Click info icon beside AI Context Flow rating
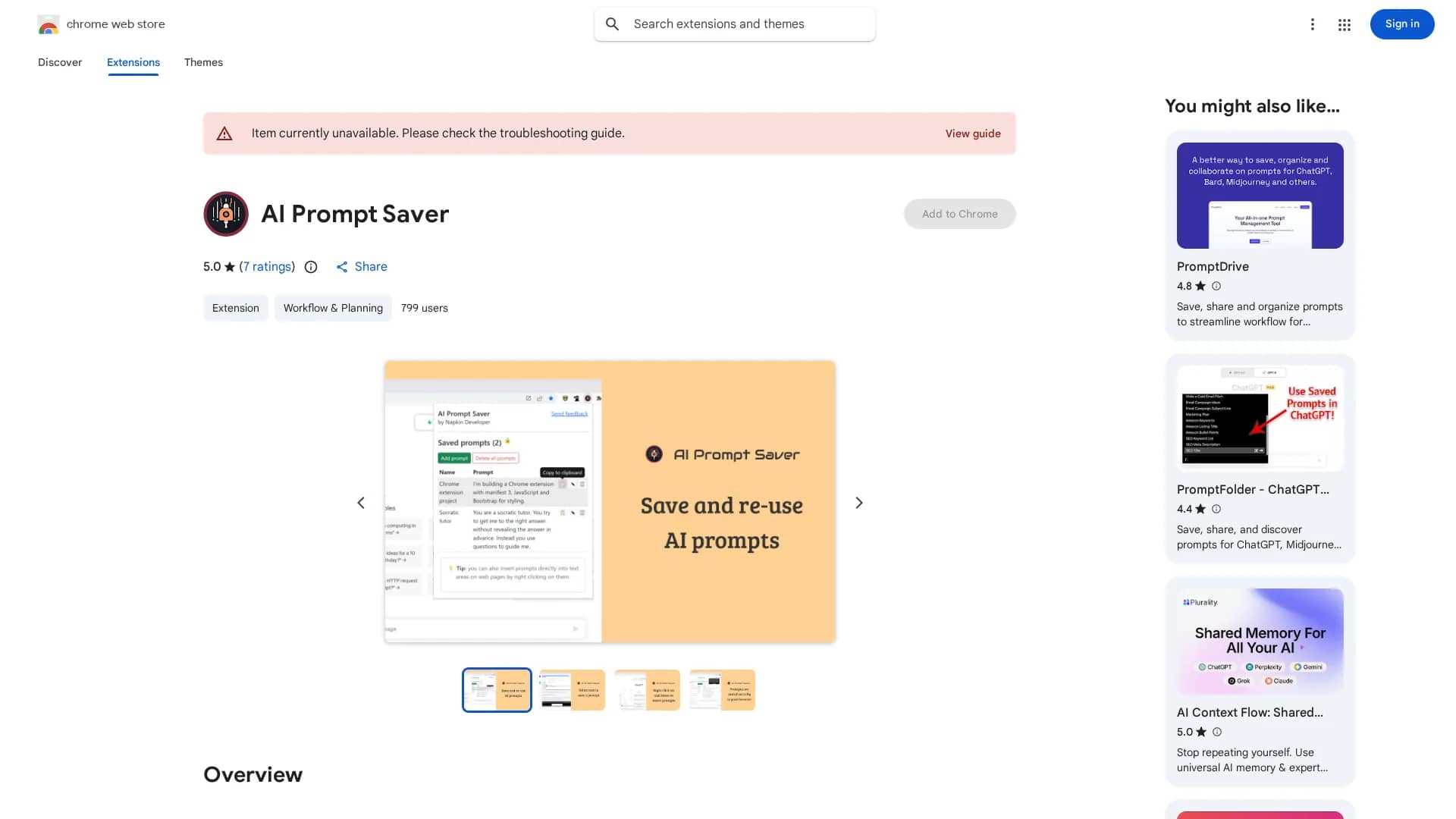Viewport: 1456px width, 819px height. coord(1217,732)
